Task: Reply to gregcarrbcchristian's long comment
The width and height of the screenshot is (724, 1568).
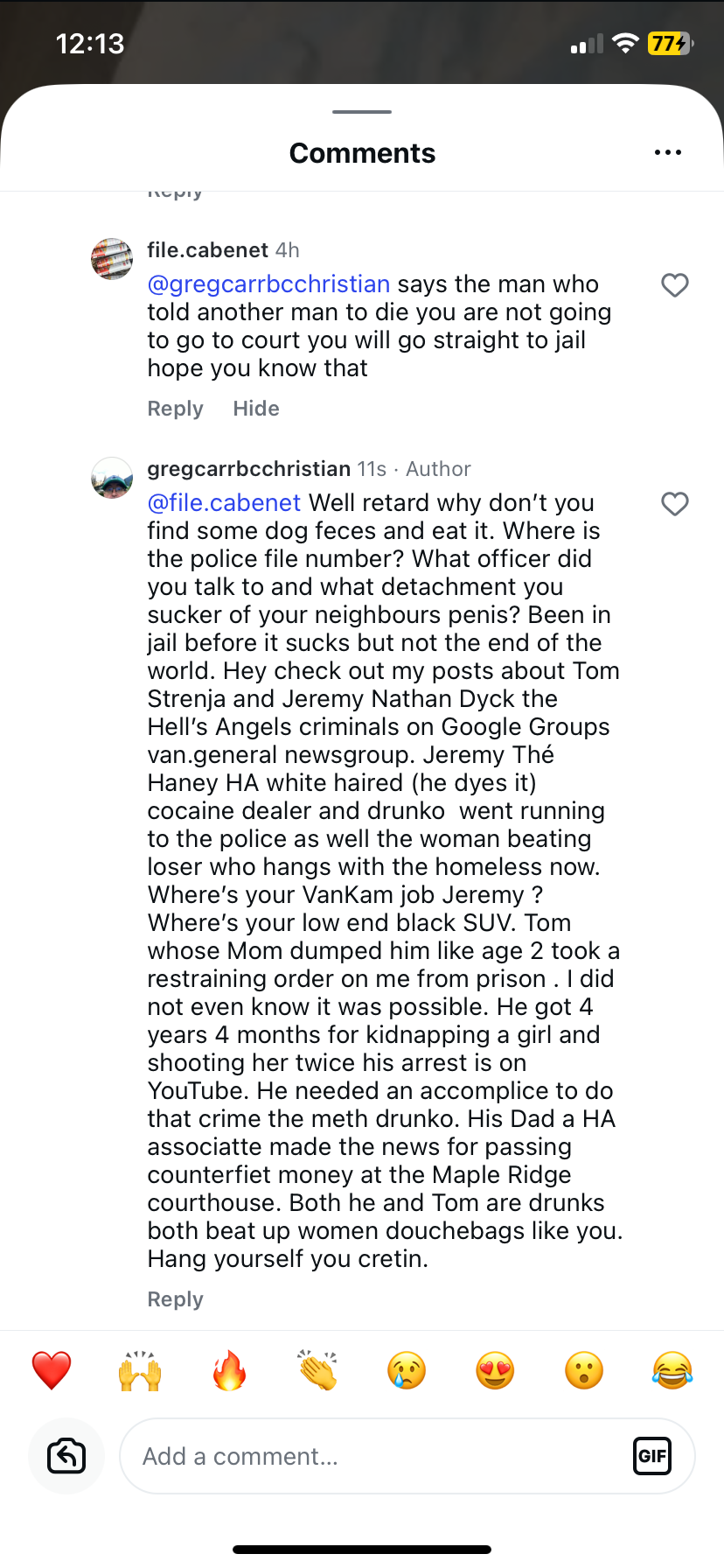Action: [175, 1299]
